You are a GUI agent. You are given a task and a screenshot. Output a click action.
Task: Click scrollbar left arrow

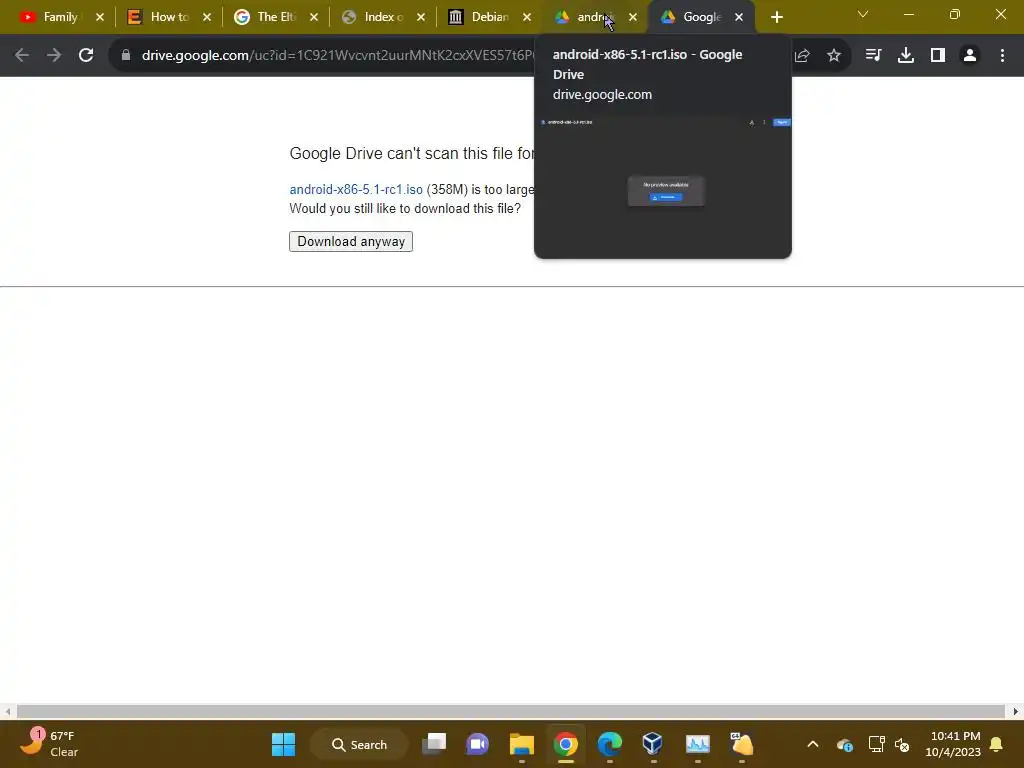coord(7,711)
